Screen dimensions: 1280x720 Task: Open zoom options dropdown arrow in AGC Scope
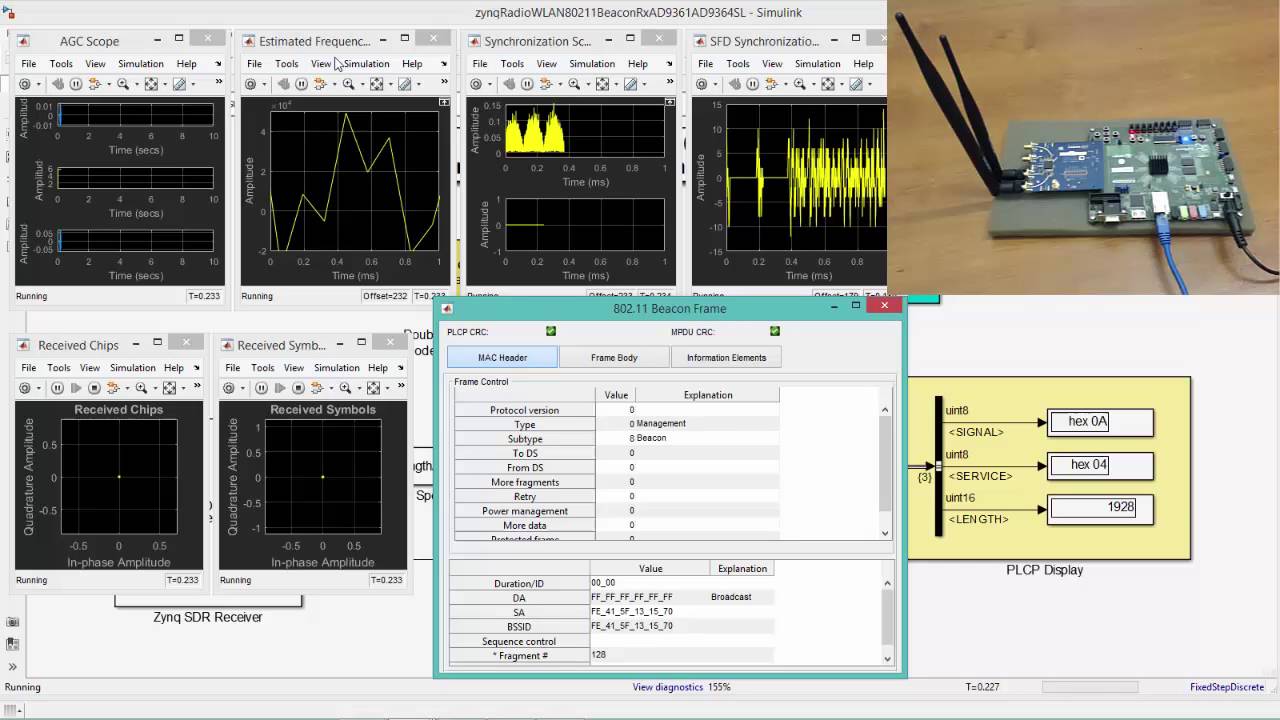(x=136, y=84)
